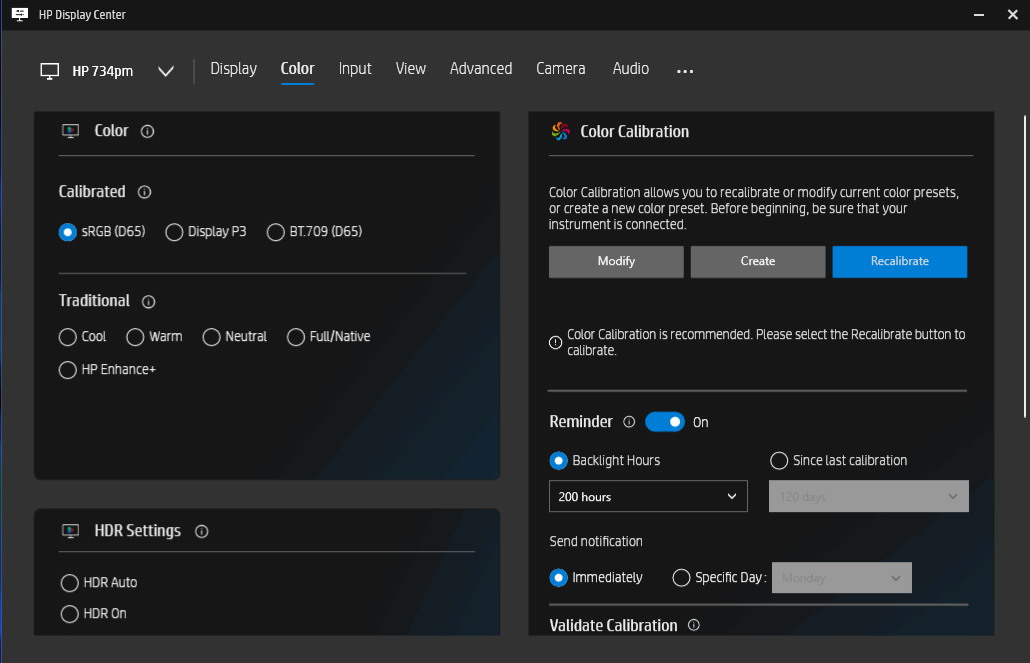Viewport: 1030px width, 663px height.
Task: Click the Recalibrate button
Action: click(899, 262)
